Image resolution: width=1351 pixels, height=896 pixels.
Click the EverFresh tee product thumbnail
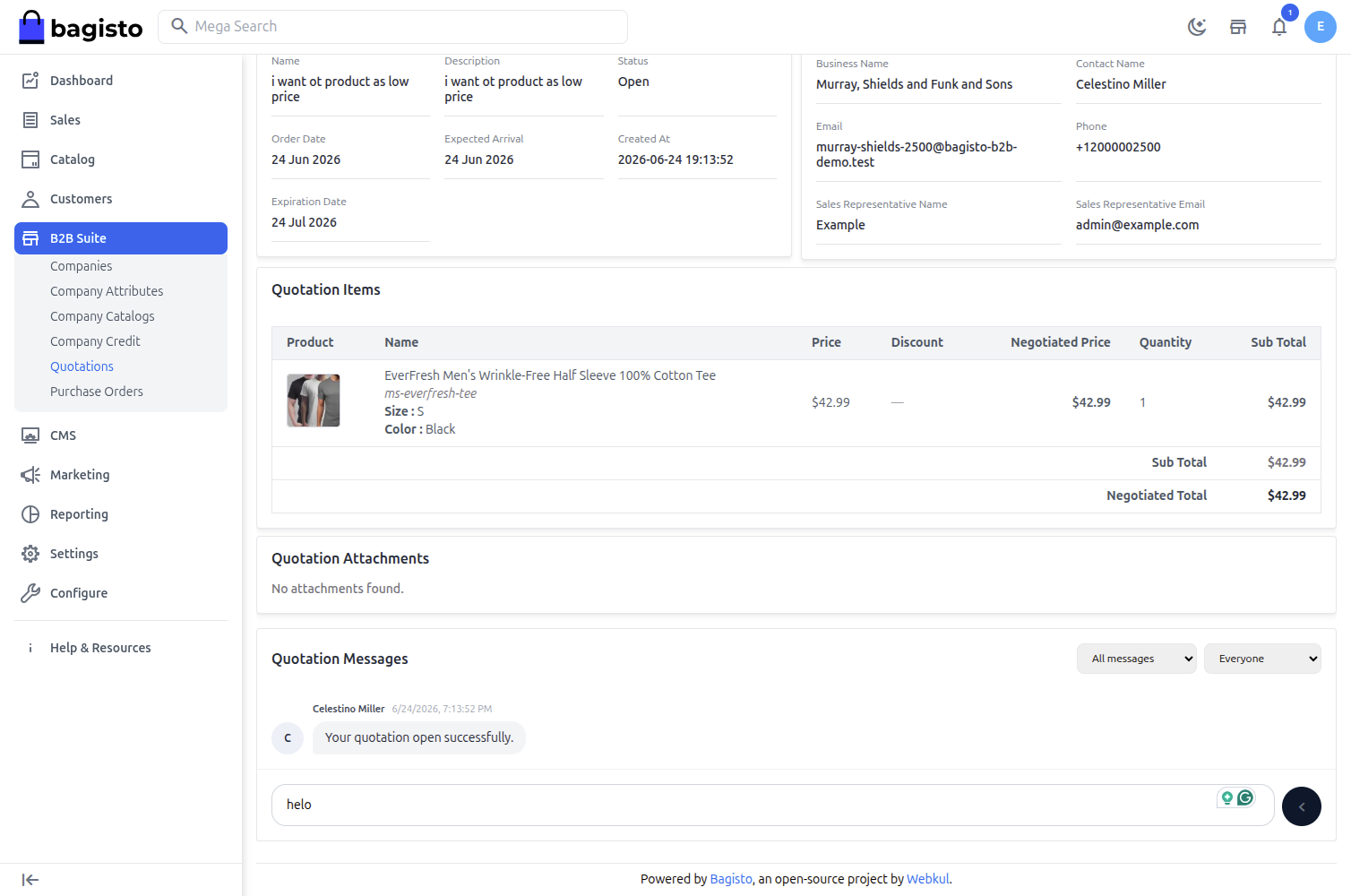pos(314,401)
